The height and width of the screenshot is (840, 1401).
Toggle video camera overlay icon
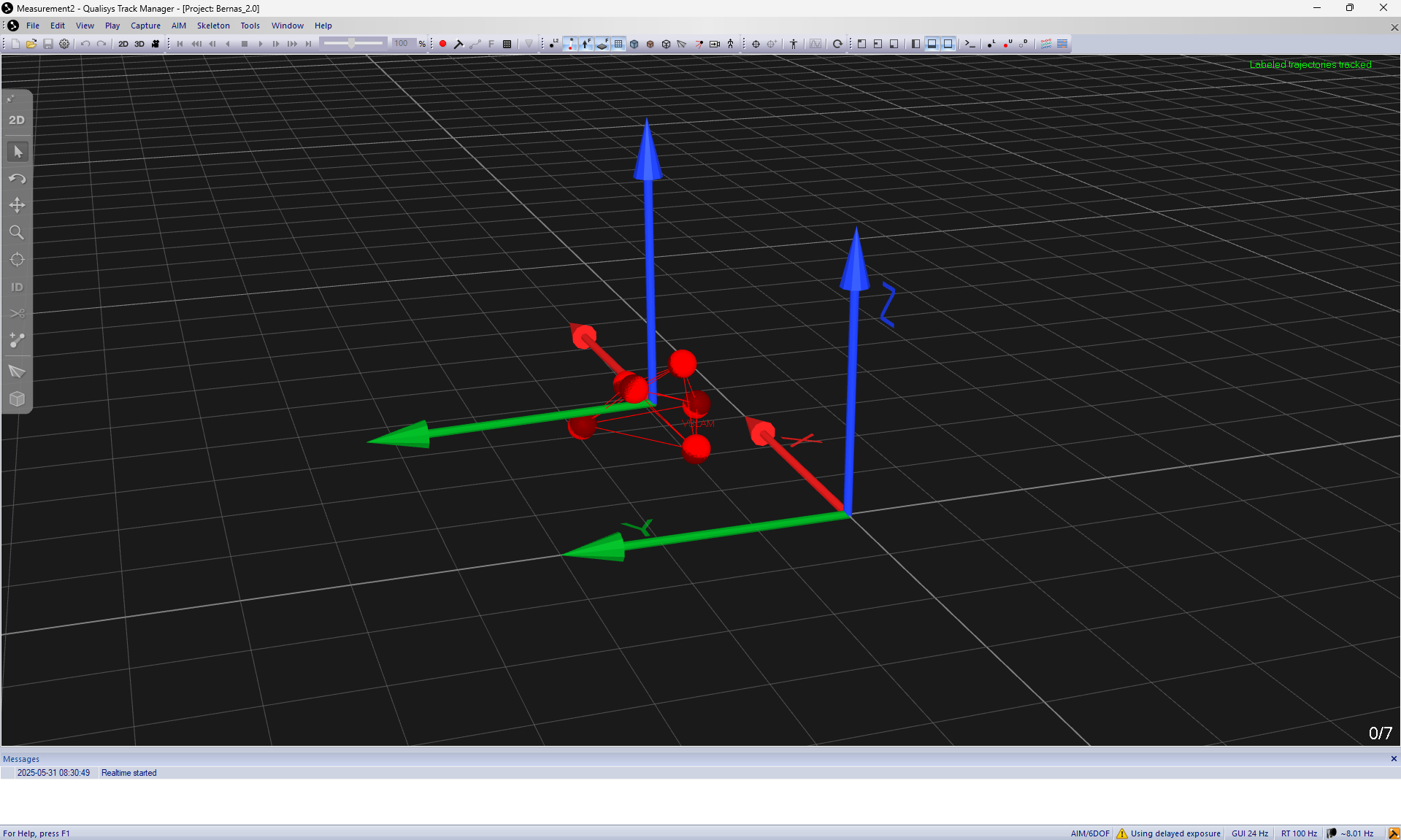tap(715, 44)
